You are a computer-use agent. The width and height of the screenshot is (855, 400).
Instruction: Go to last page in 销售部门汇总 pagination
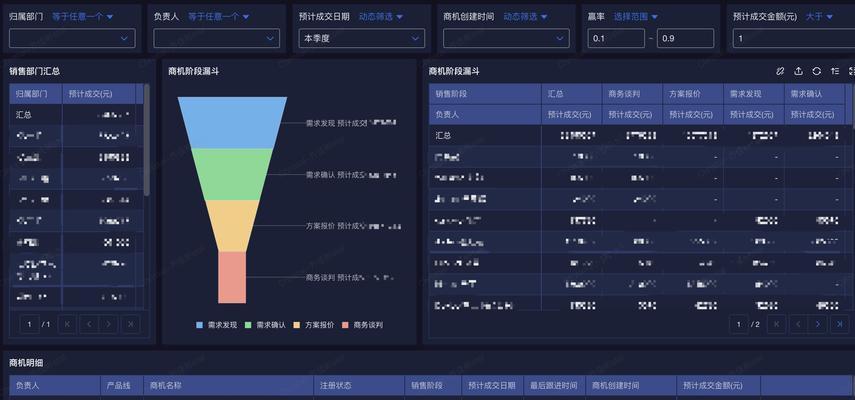(x=130, y=324)
